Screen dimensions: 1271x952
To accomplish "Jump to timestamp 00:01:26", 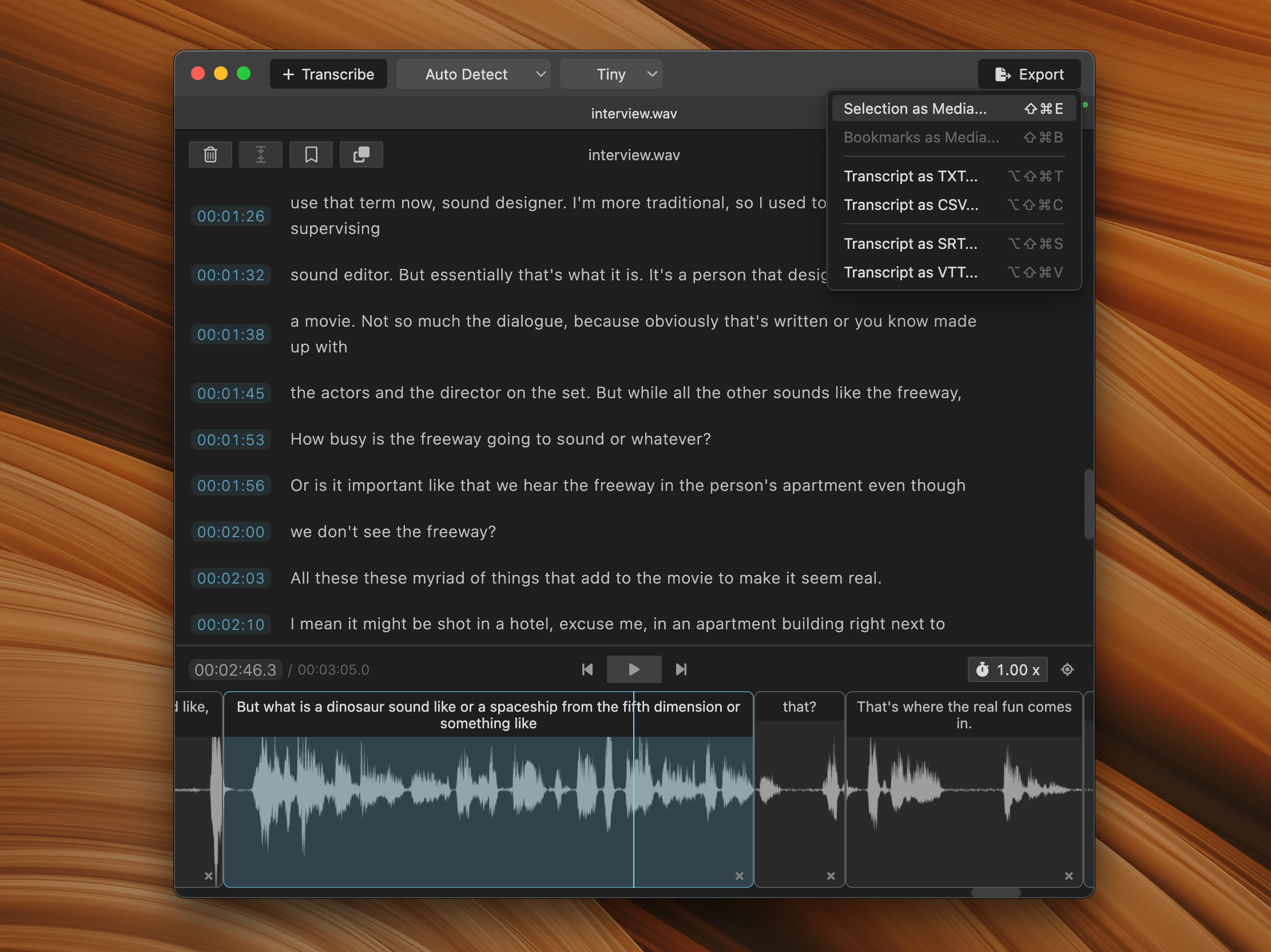I will pyautogui.click(x=231, y=216).
